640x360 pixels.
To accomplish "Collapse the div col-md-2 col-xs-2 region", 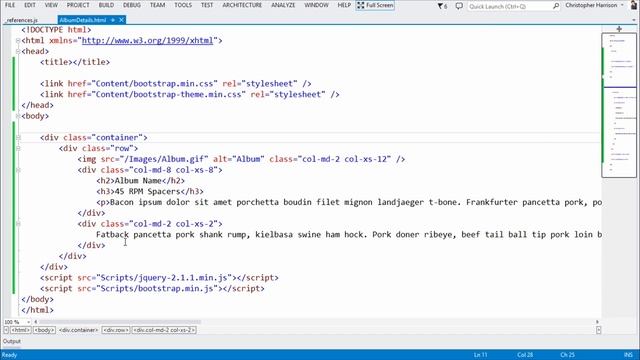I will pos(18,224).
